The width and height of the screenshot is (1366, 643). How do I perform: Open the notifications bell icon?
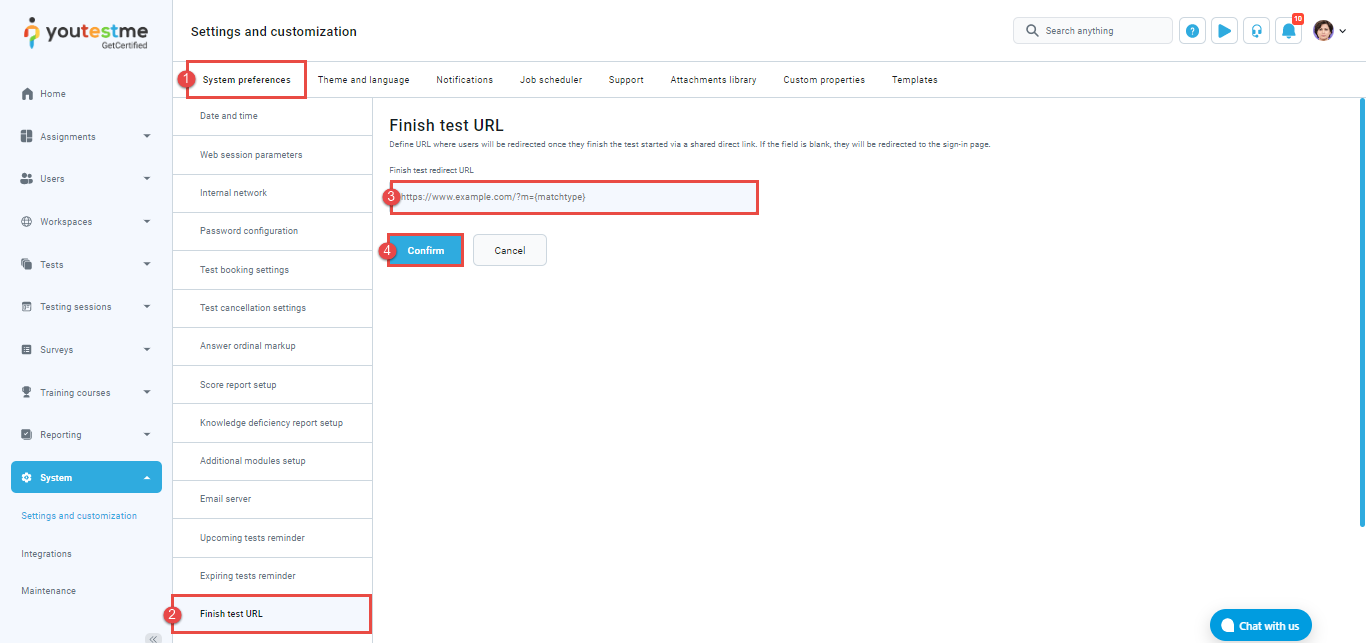1288,31
